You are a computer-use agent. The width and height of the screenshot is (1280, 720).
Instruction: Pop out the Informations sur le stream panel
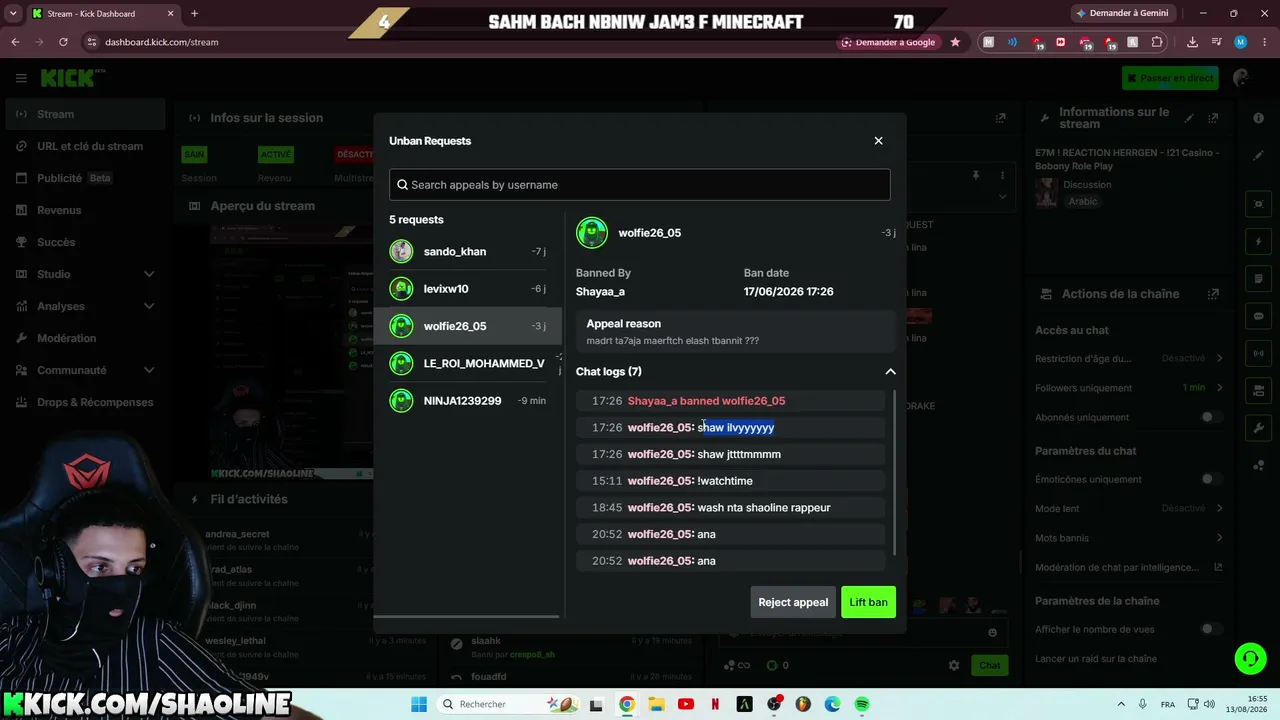(1214, 118)
